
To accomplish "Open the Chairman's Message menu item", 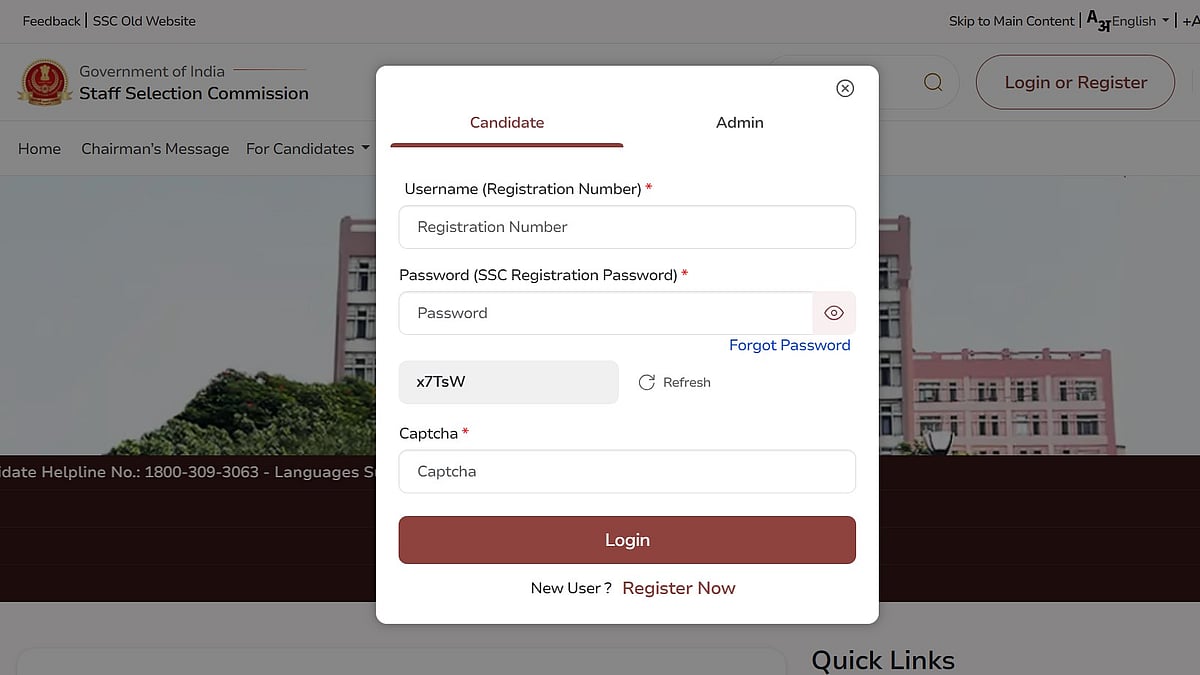I will point(155,149).
